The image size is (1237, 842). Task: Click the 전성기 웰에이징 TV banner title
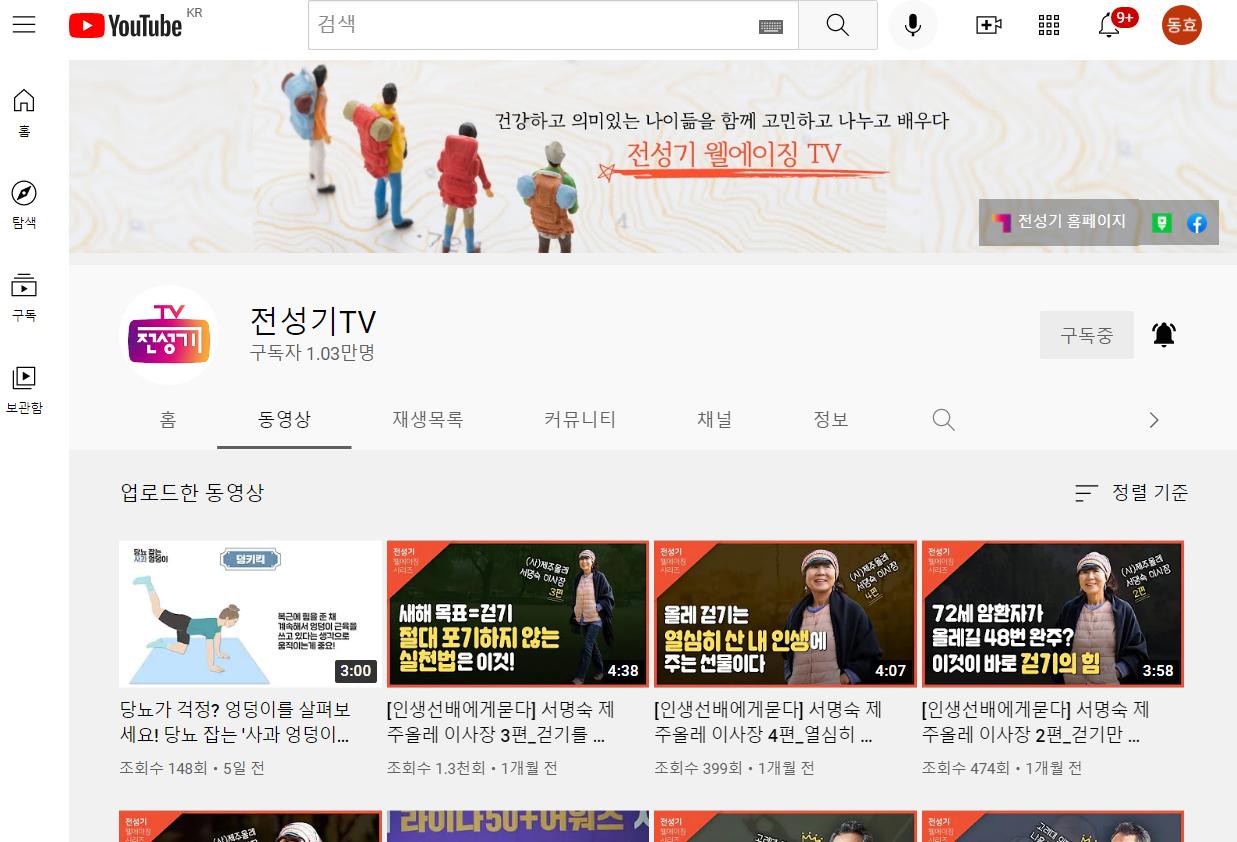tap(734, 155)
